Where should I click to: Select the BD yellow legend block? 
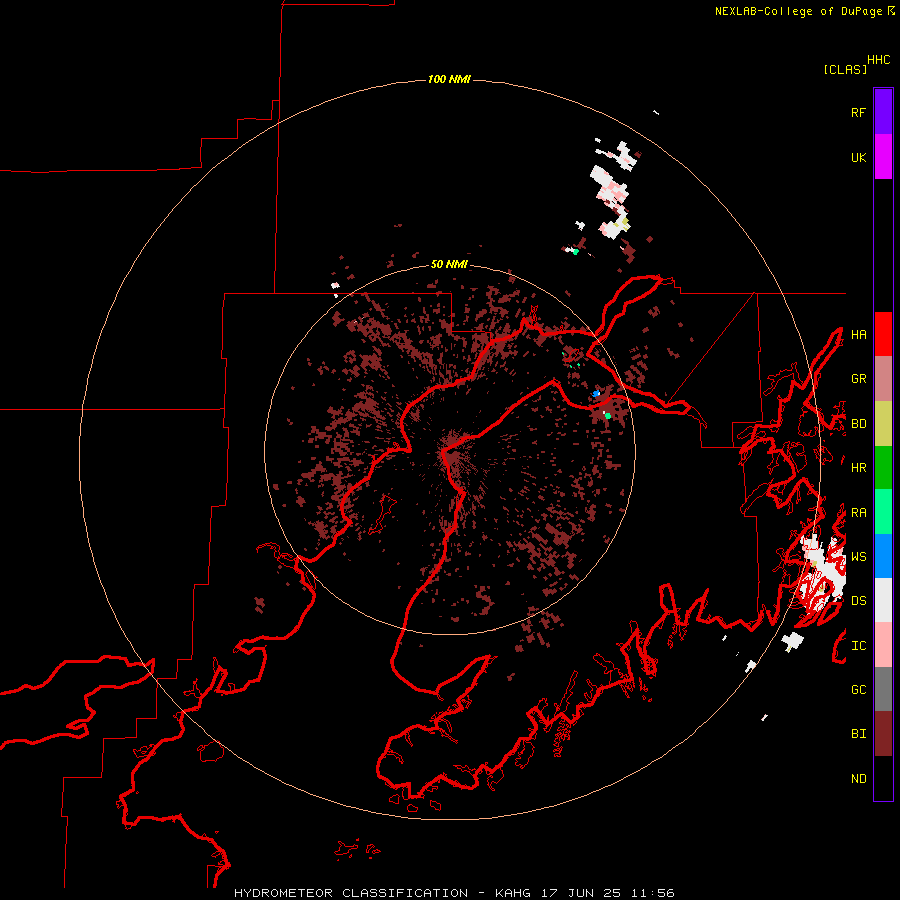[x=883, y=423]
